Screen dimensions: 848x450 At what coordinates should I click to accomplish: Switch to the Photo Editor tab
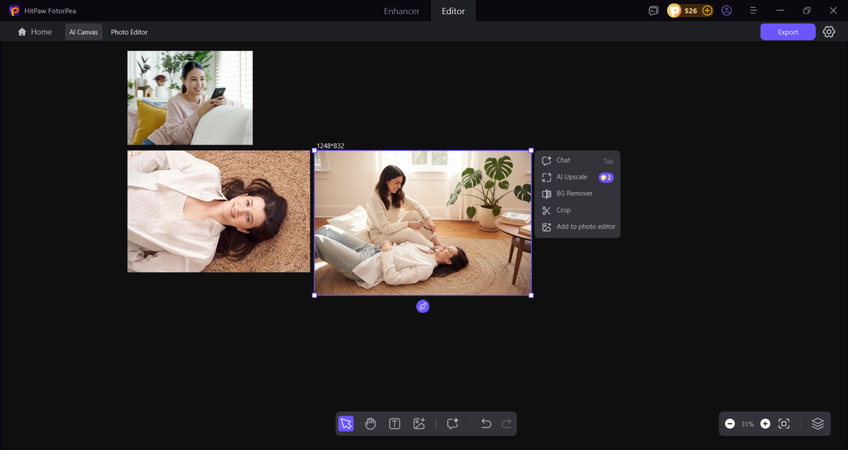pos(129,32)
